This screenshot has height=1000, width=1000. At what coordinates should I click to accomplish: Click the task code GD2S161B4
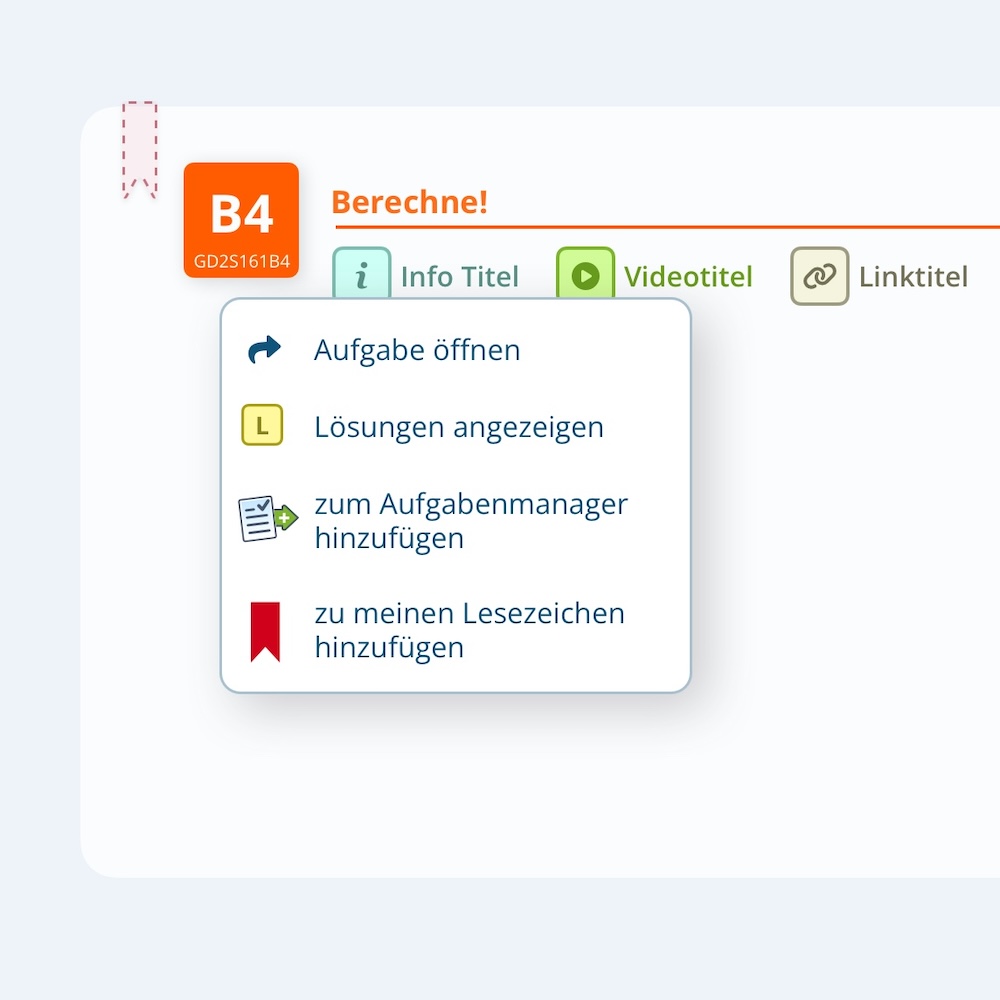click(x=241, y=261)
